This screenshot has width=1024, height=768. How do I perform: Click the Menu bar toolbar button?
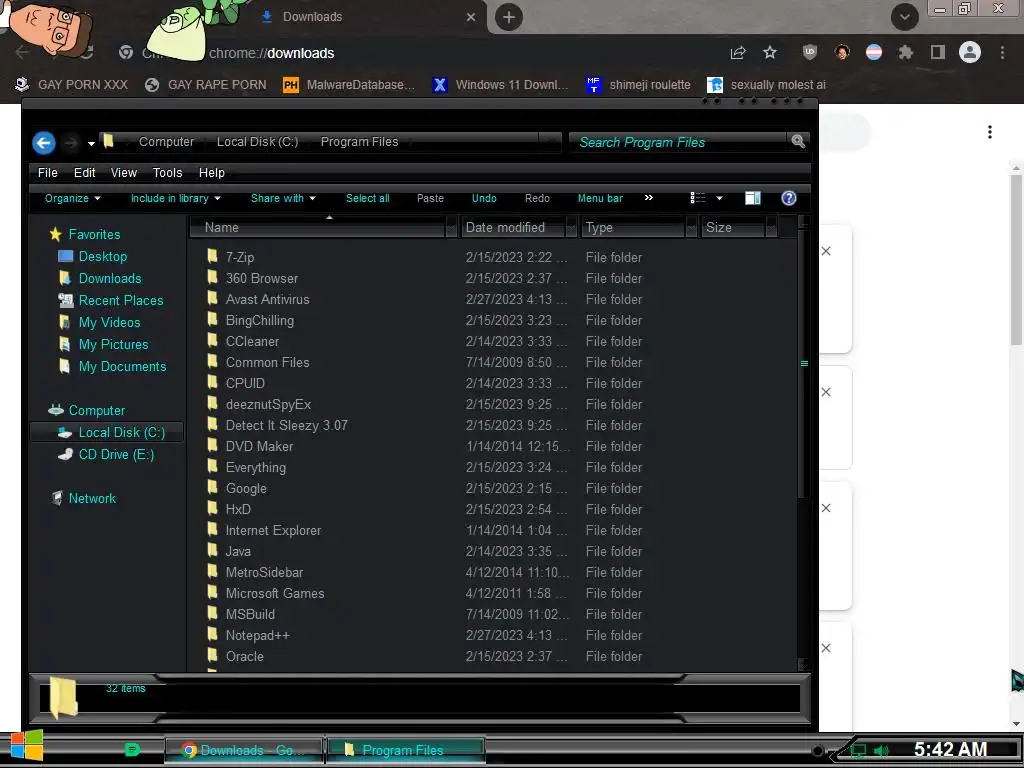tap(600, 199)
